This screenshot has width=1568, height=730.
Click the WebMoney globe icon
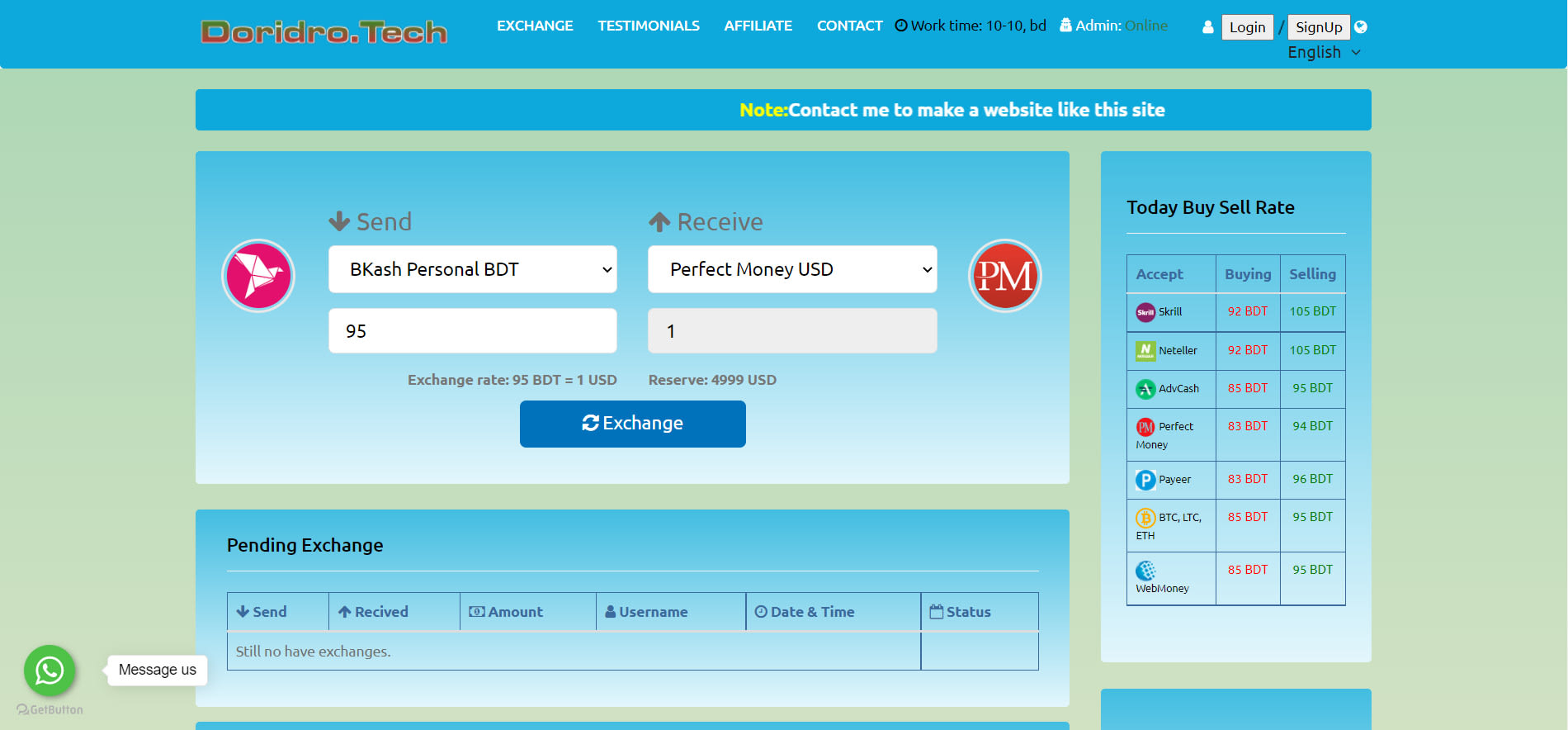[1145, 571]
